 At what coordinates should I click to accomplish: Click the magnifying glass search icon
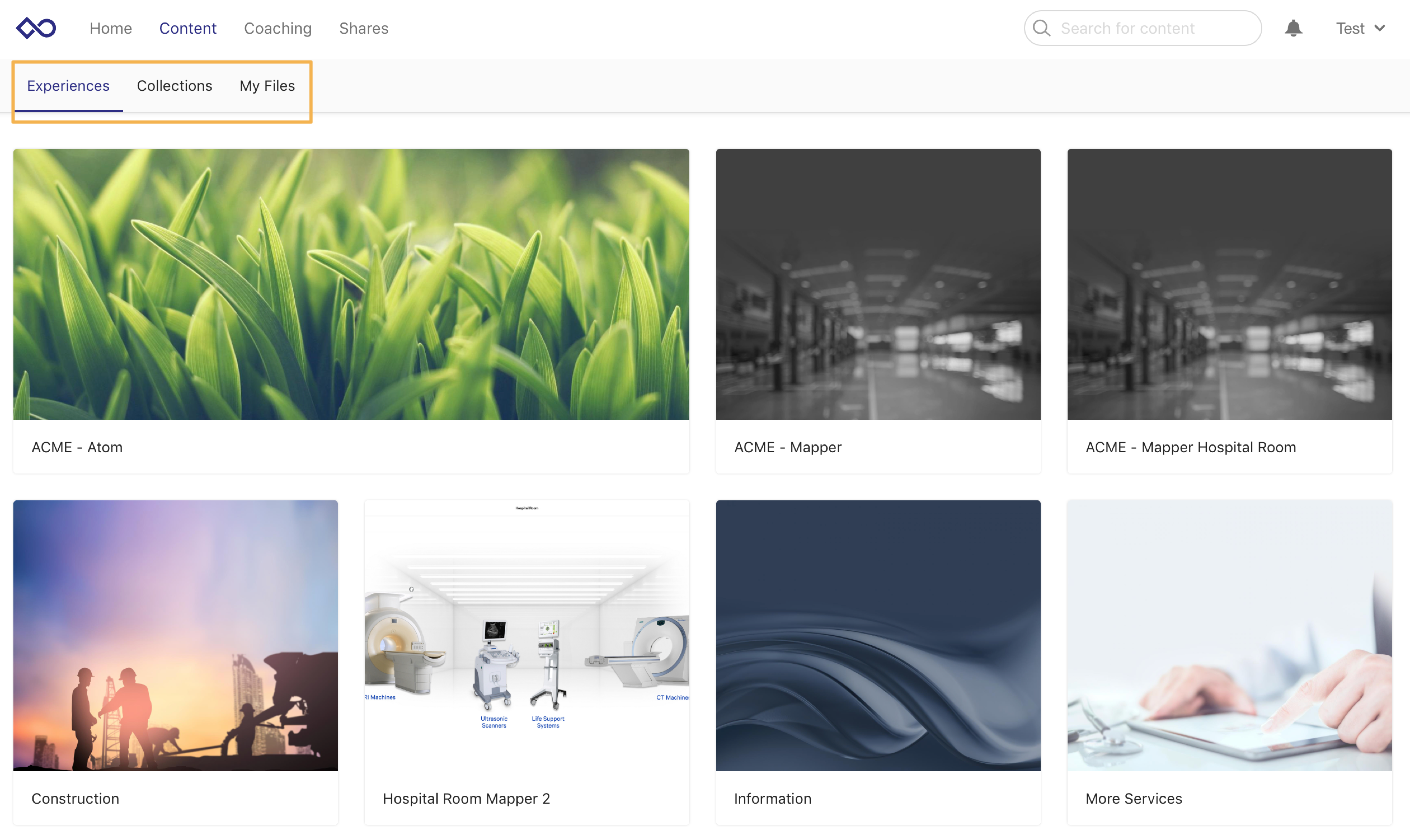(x=1041, y=28)
